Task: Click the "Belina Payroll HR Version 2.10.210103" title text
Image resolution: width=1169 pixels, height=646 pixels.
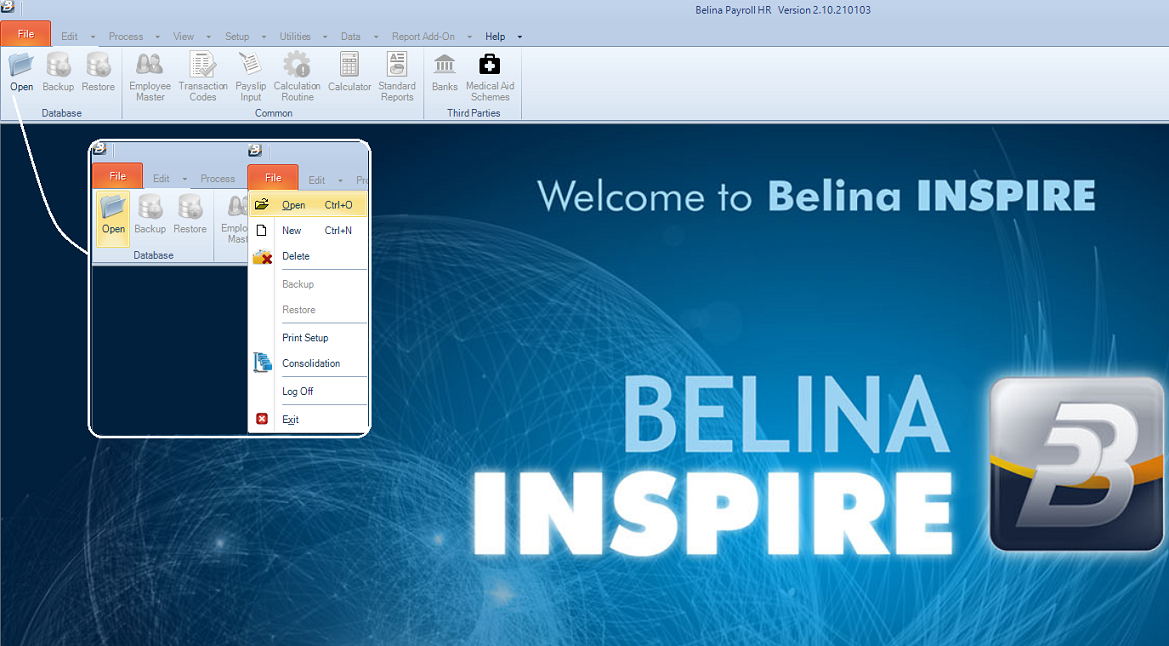Action: pos(783,10)
